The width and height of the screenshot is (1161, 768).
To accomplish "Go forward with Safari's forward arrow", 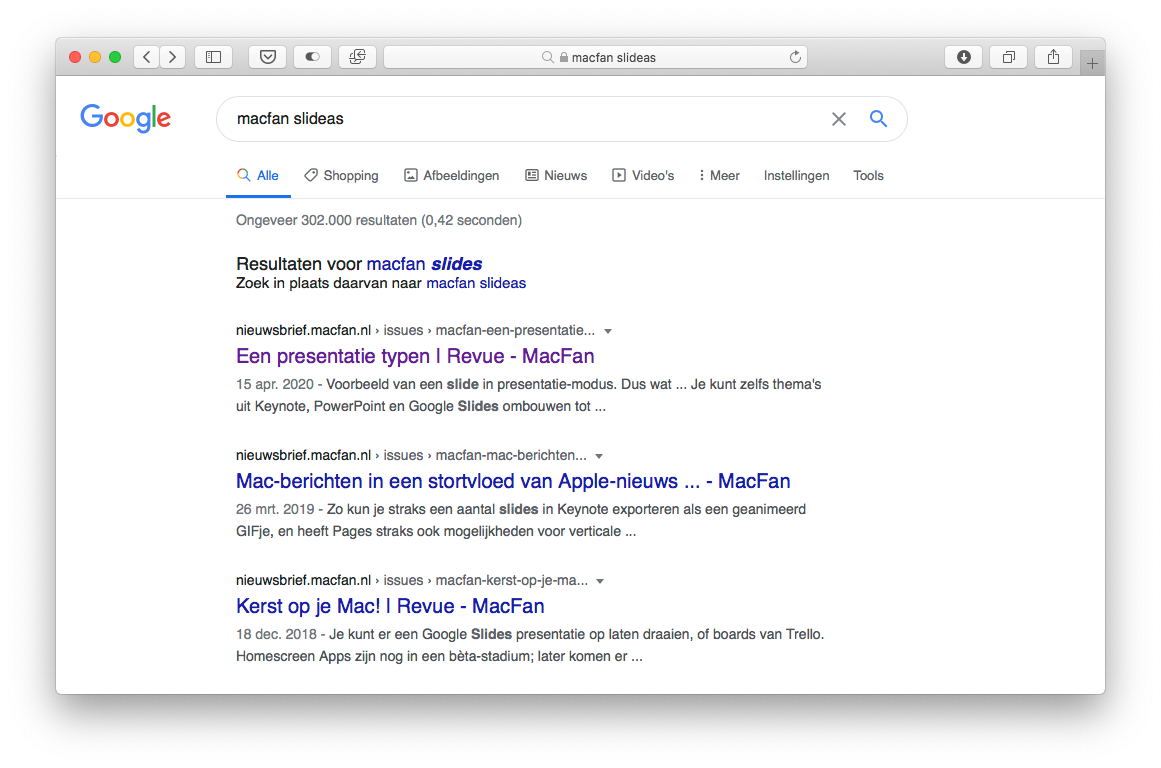I will pyautogui.click(x=173, y=57).
